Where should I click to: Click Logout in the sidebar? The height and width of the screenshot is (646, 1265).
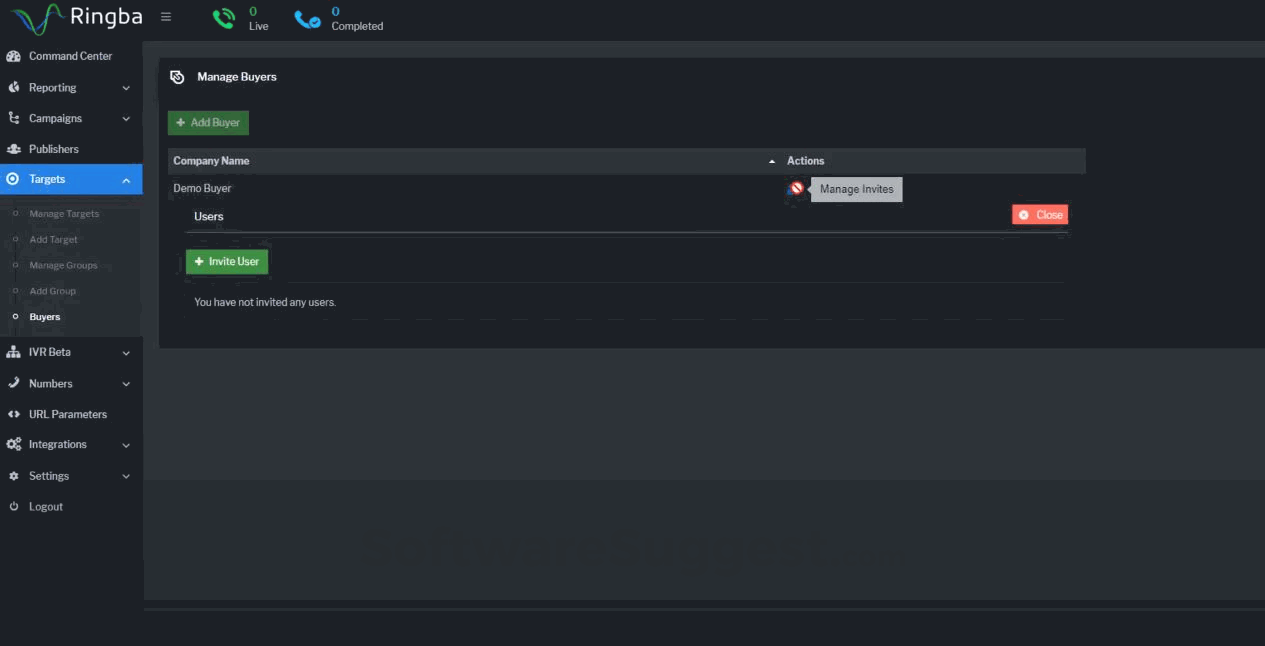point(45,507)
